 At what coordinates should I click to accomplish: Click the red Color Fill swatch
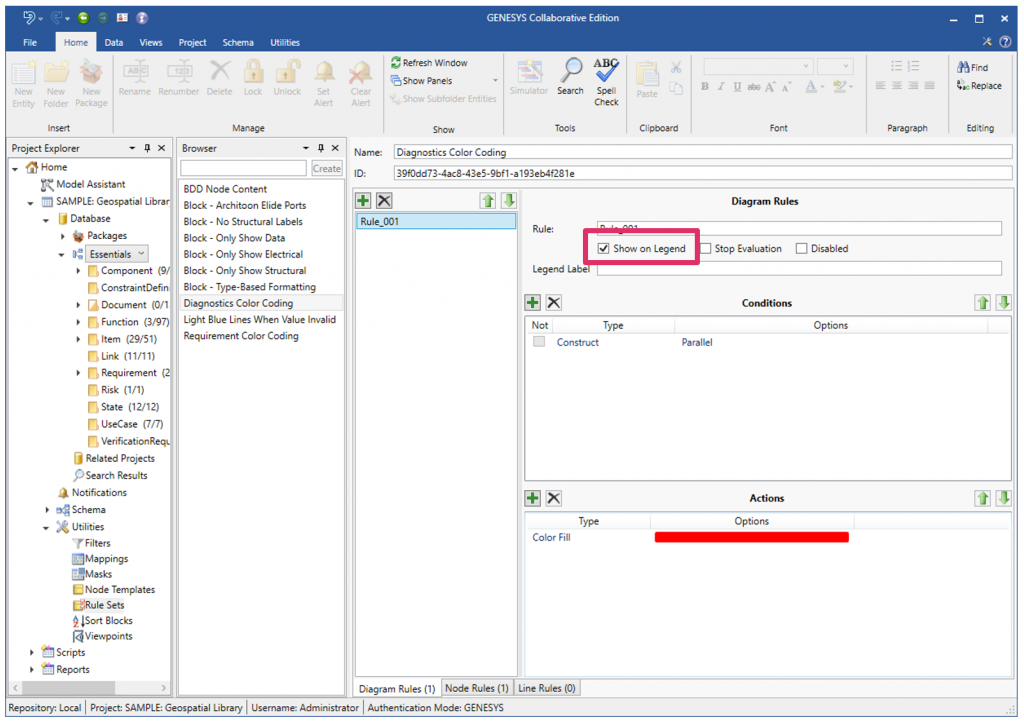pyautogui.click(x=752, y=537)
